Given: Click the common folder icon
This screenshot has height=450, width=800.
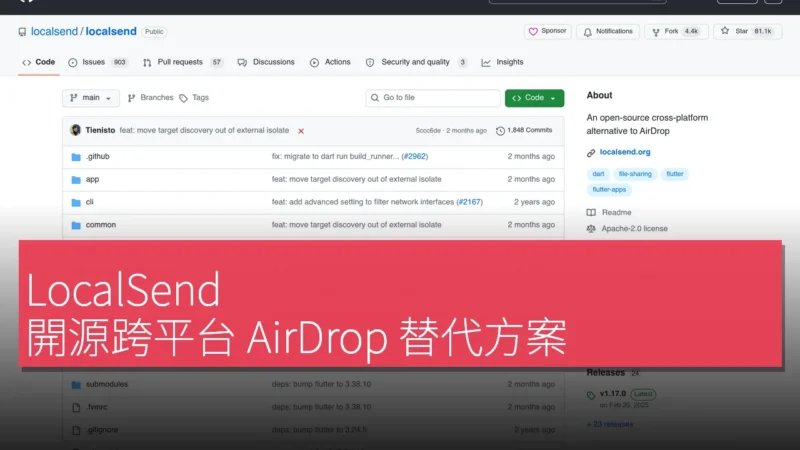Looking at the screenshot, I should [x=76, y=225].
